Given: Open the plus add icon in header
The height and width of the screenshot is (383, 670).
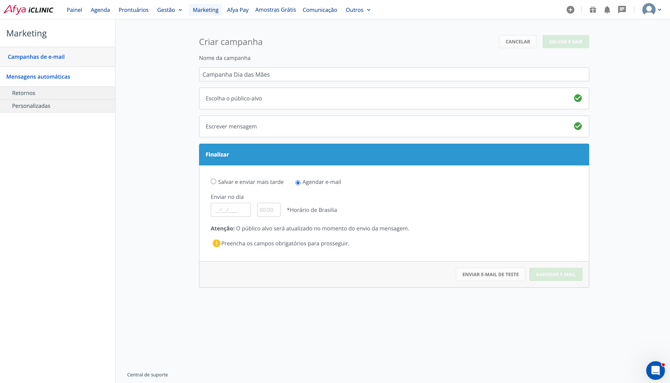Looking at the screenshot, I should click(570, 9).
